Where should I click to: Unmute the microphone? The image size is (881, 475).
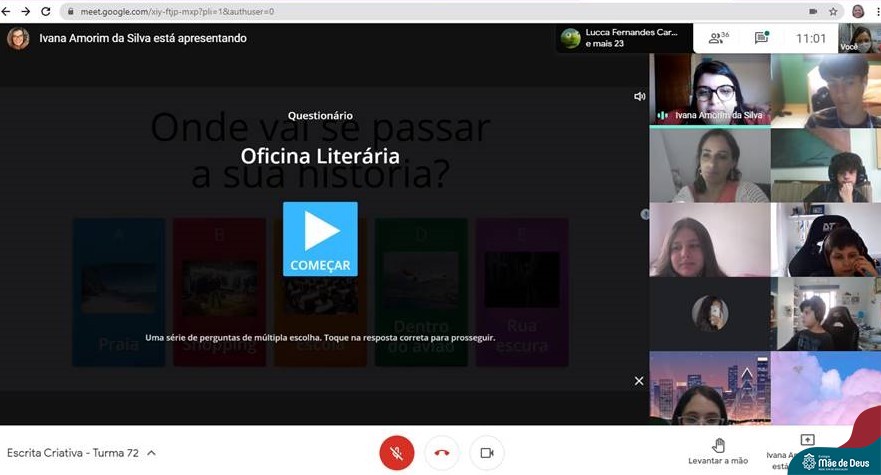coord(396,453)
